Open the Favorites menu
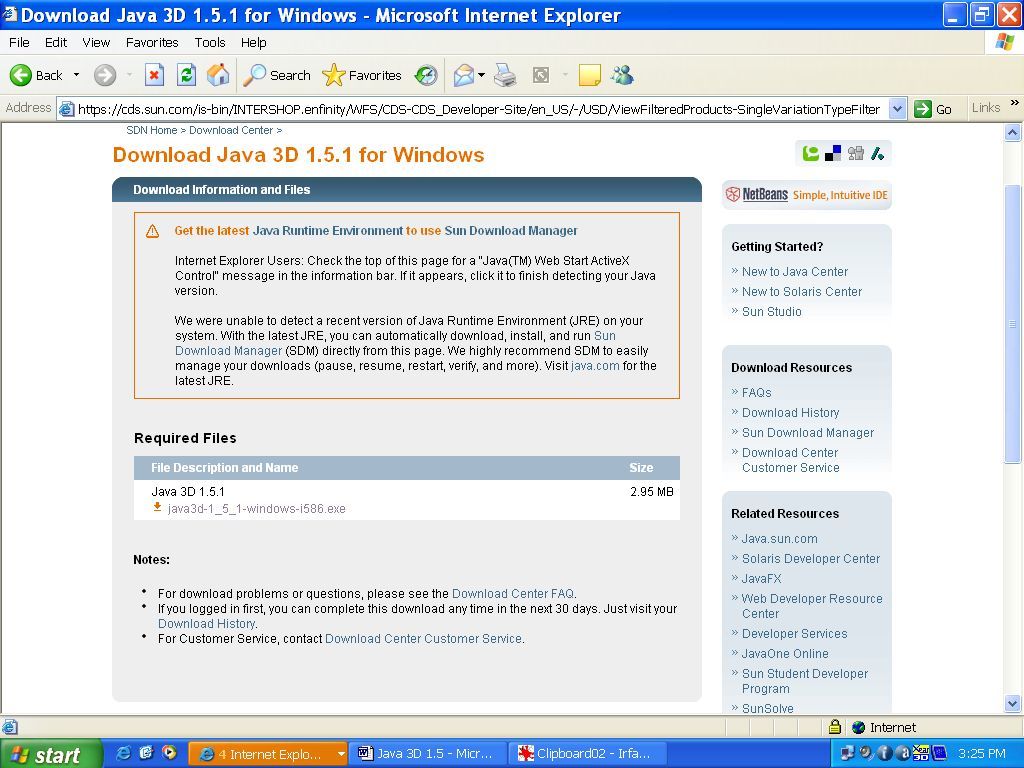Image resolution: width=1024 pixels, height=768 pixels. pyautogui.click(x=152, y=42)
